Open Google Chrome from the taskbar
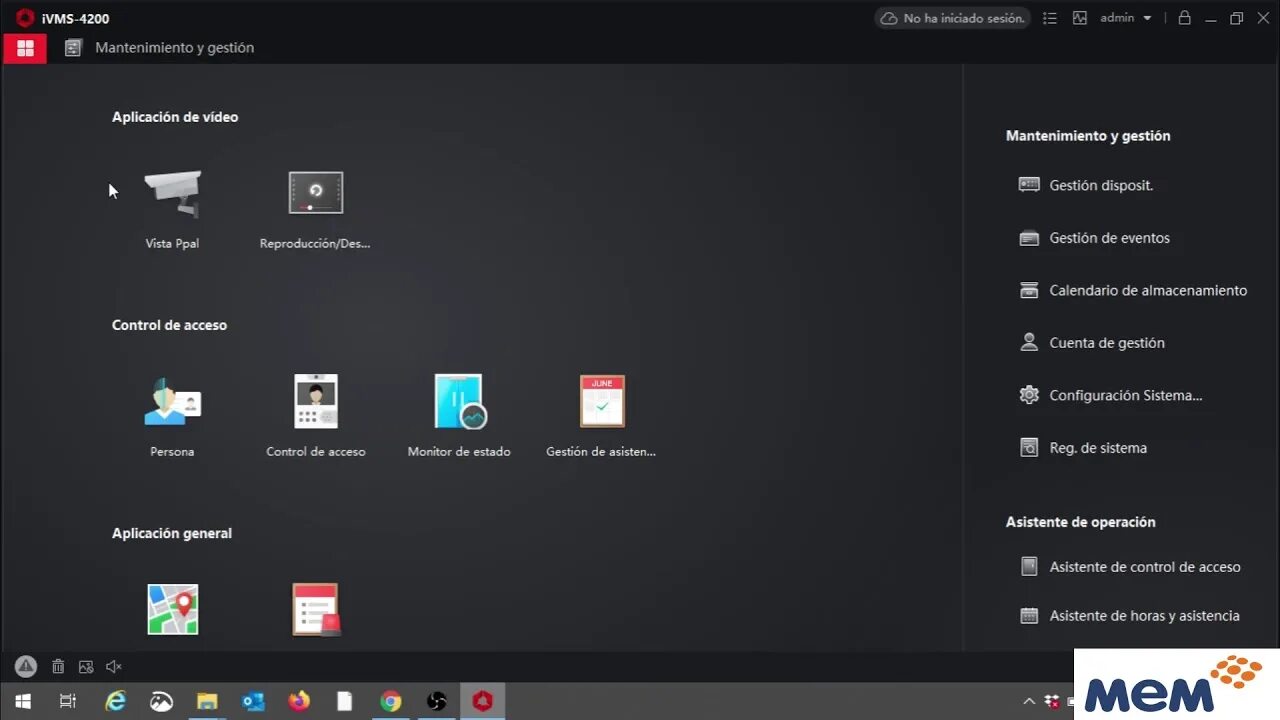Viewport: 1280px width, 720px height. click(x=391, y=702)
